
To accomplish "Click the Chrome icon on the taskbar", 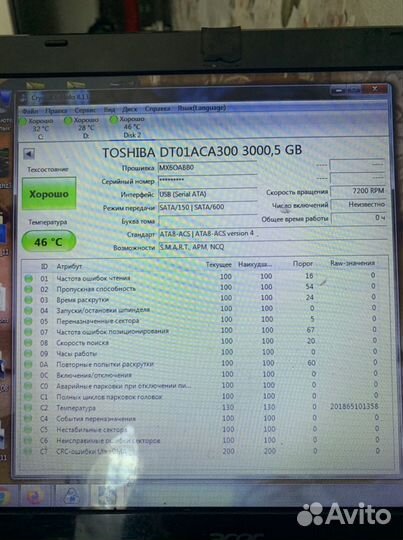I will [x=5, y=497].
